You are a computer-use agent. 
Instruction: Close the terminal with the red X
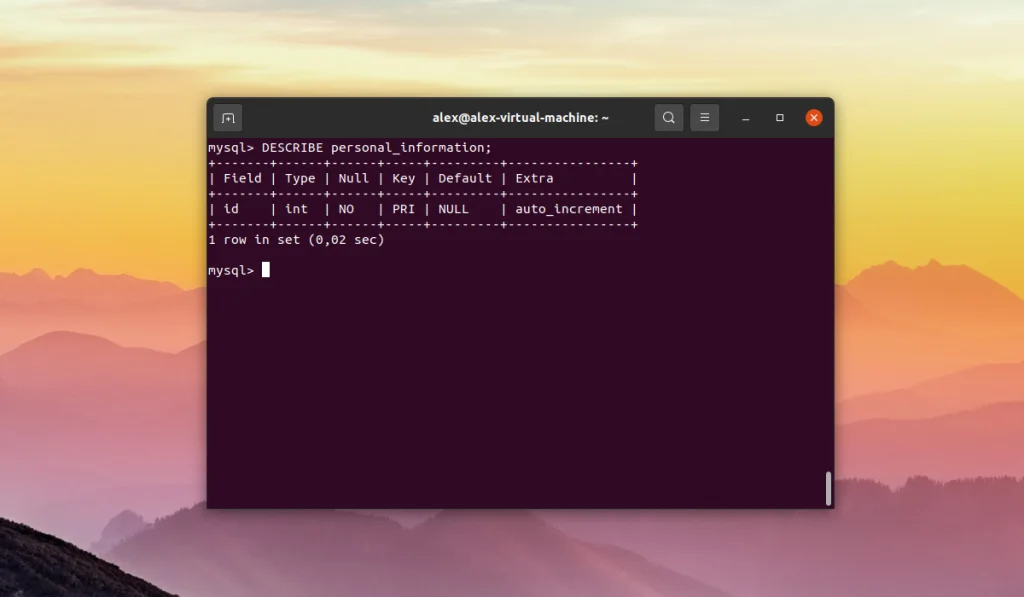(813, 117)
